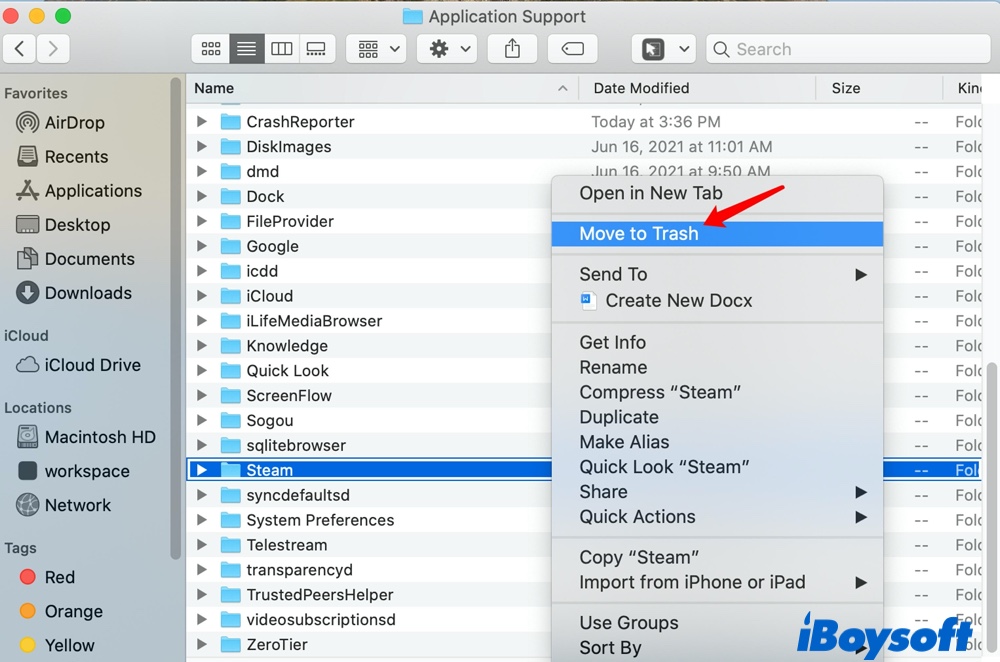Open the group-by dropdown in toolbar
This screenshot has height=662, width=1000.
pyautogui.click(x=378, y=48)
